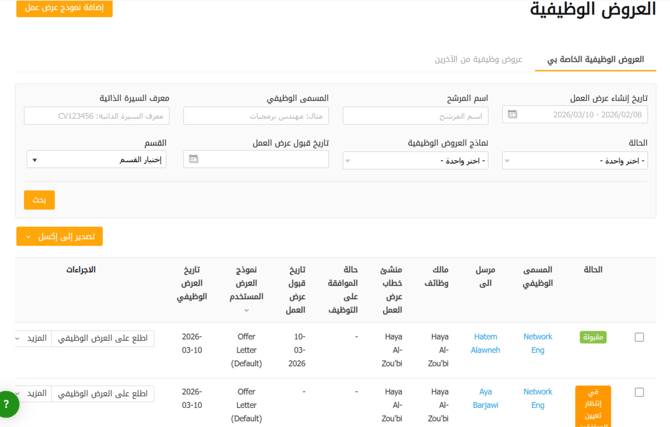Open calendar icon for offer creation date
Image resolution: width=670 pixels, height=427 pixels.
pyautogui.click(x=512, y=115)
